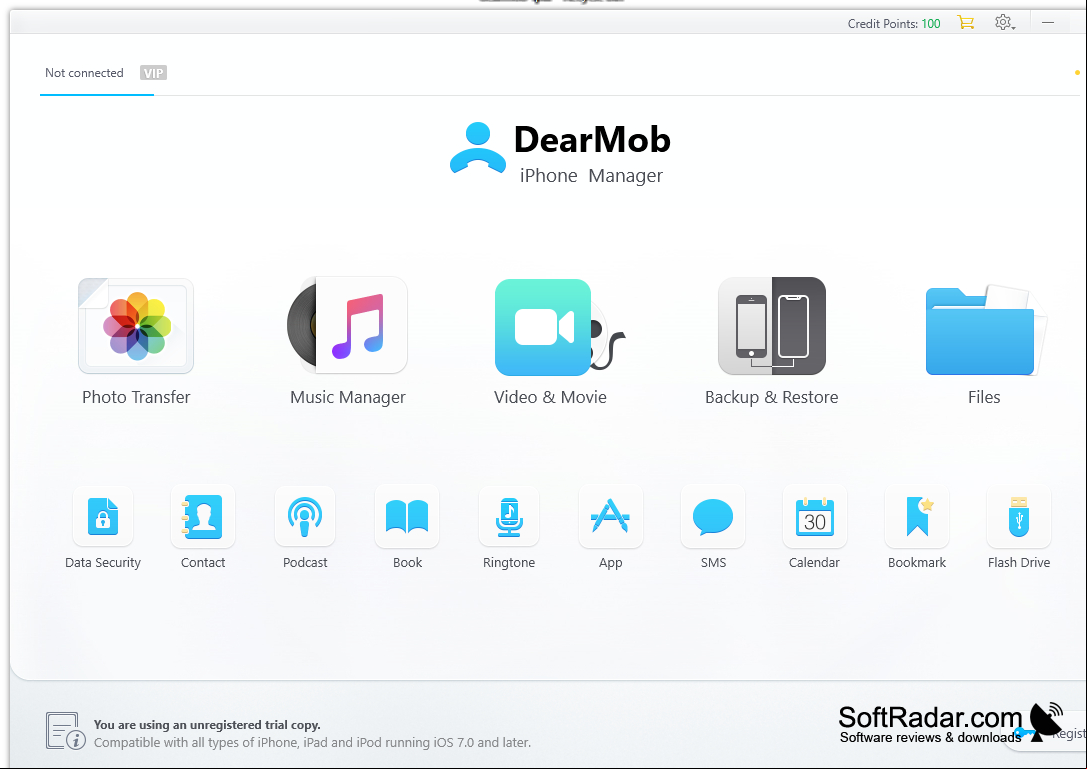Click the VIP badge
The height and width of the screenshot is (769, 1087).
(153, 73)
